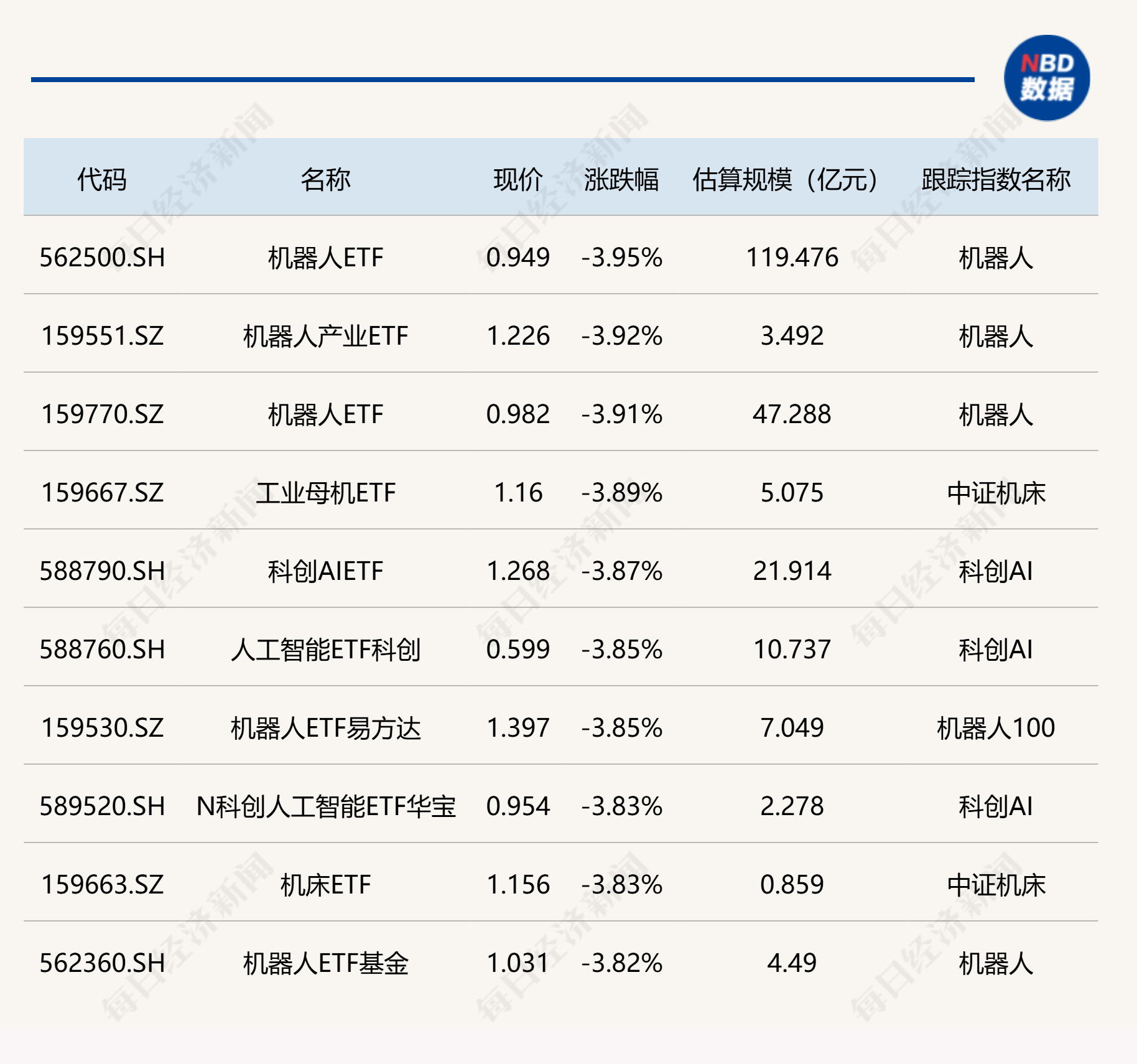
Task: Click the price 1.156
Action: pos(518,885)
